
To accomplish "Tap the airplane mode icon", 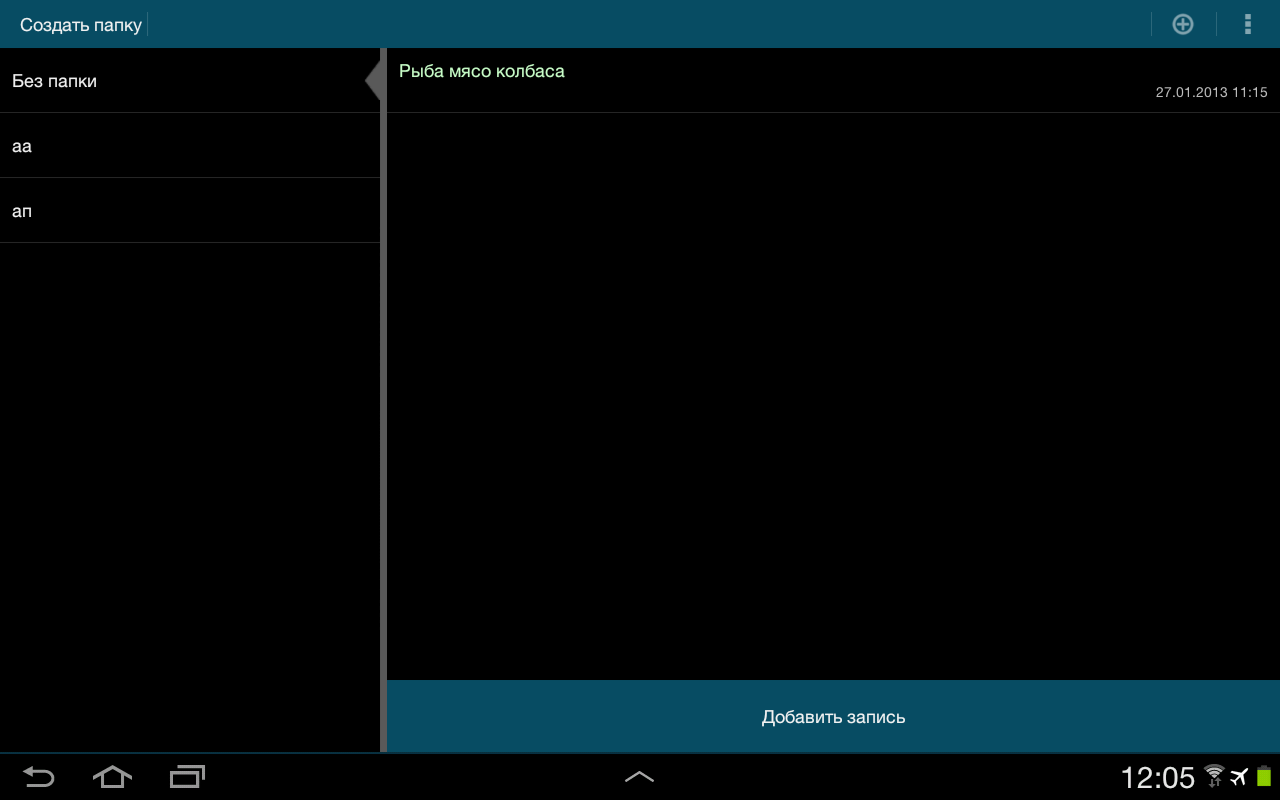I will 1239,776.
